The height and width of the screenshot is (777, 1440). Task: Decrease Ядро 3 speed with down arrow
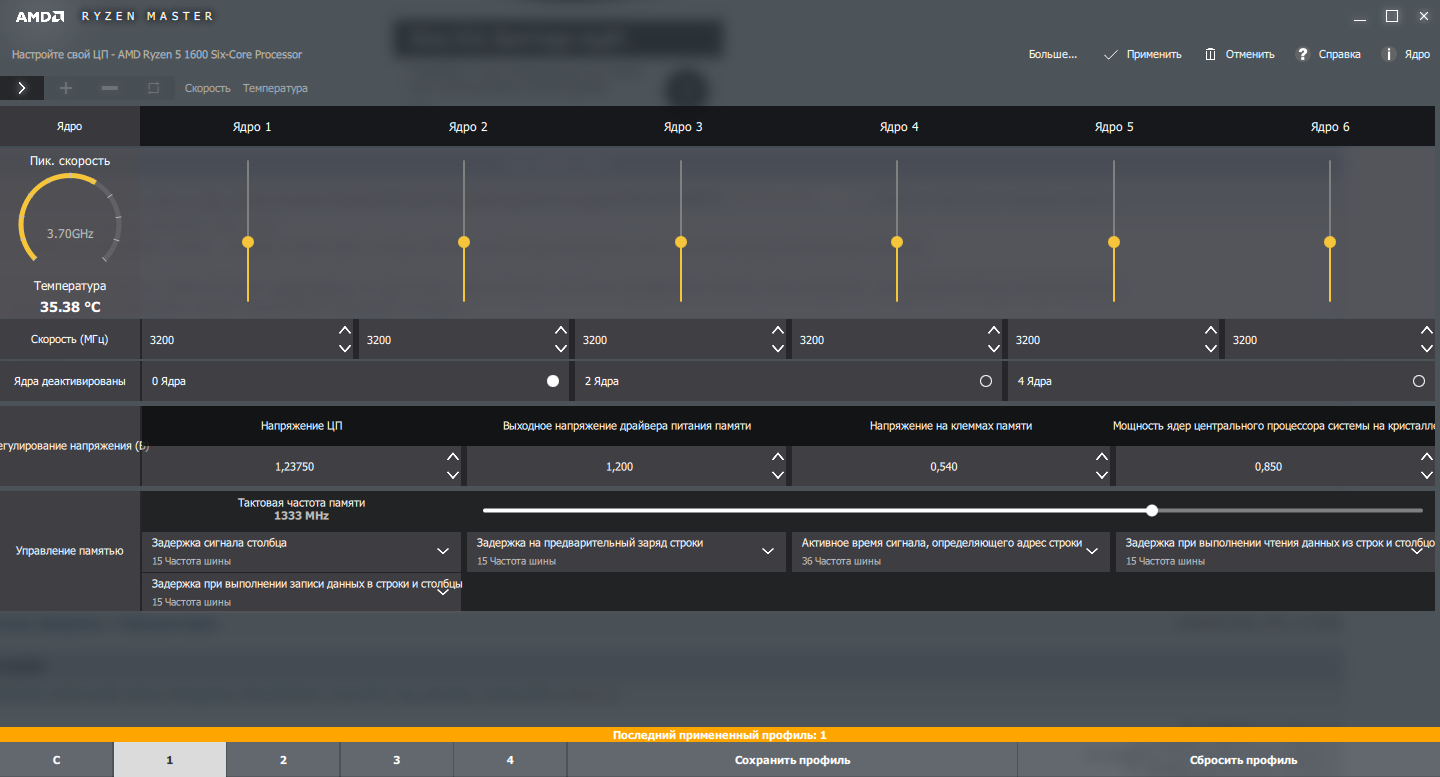(x=777, y=348)
